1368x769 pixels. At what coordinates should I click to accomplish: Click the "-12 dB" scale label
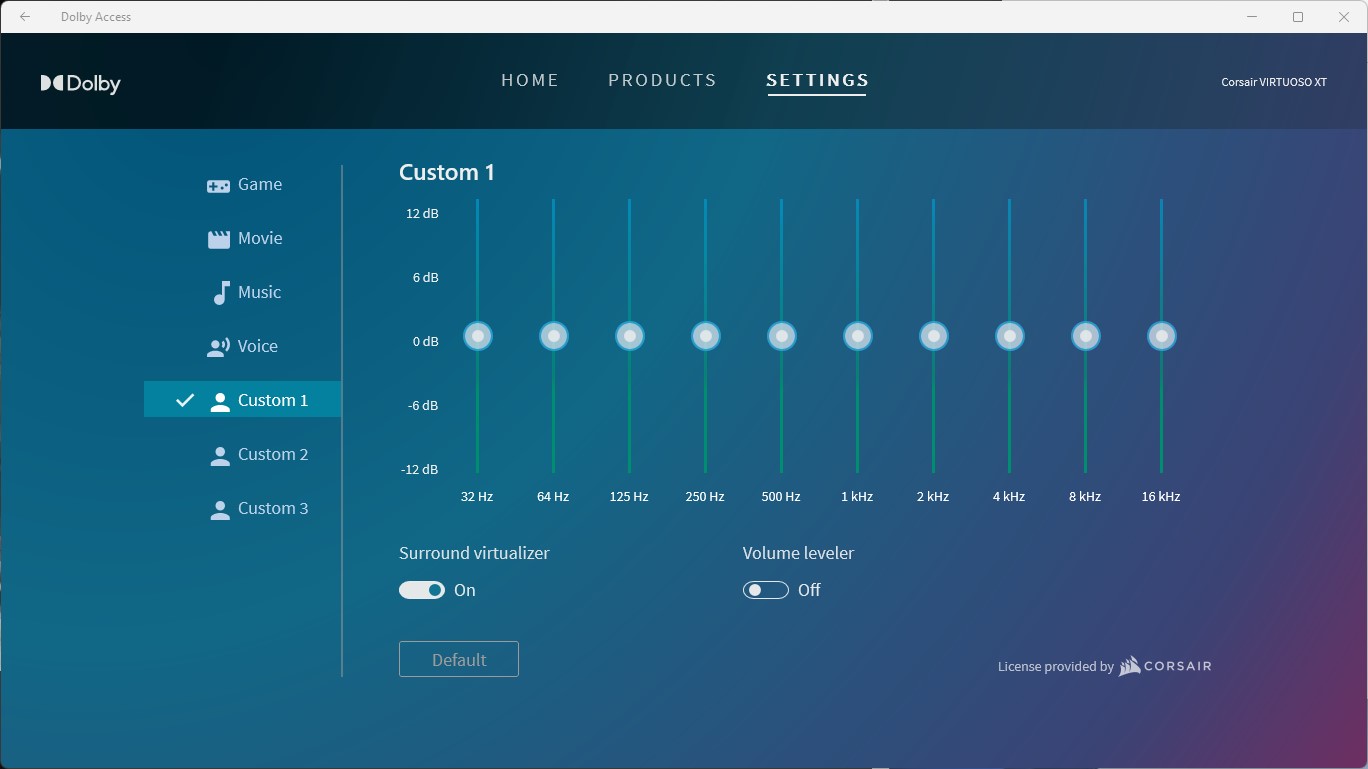(x=420, y=469)
